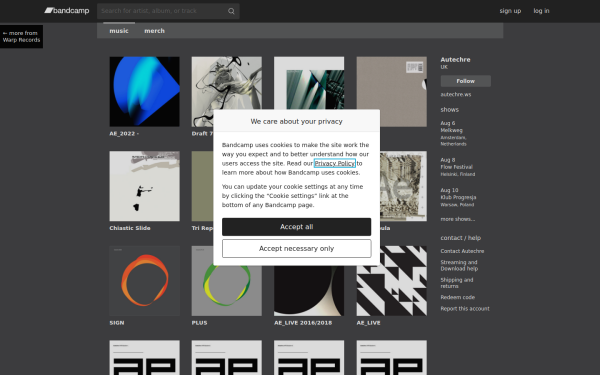
Task: Click the Autechre artist name in sidebar
Action: click(455, 60)
